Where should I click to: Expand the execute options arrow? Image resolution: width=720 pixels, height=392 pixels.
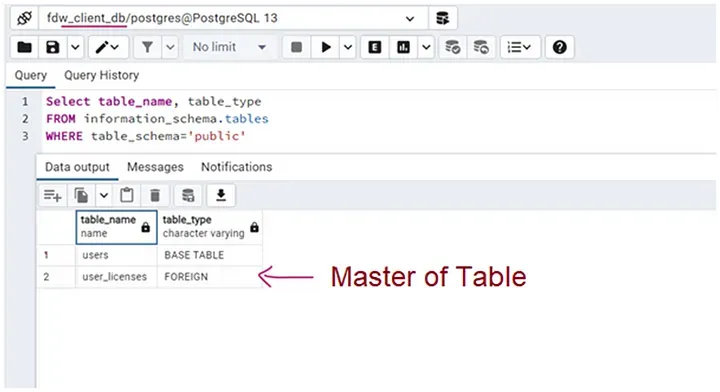click(348, 47)
